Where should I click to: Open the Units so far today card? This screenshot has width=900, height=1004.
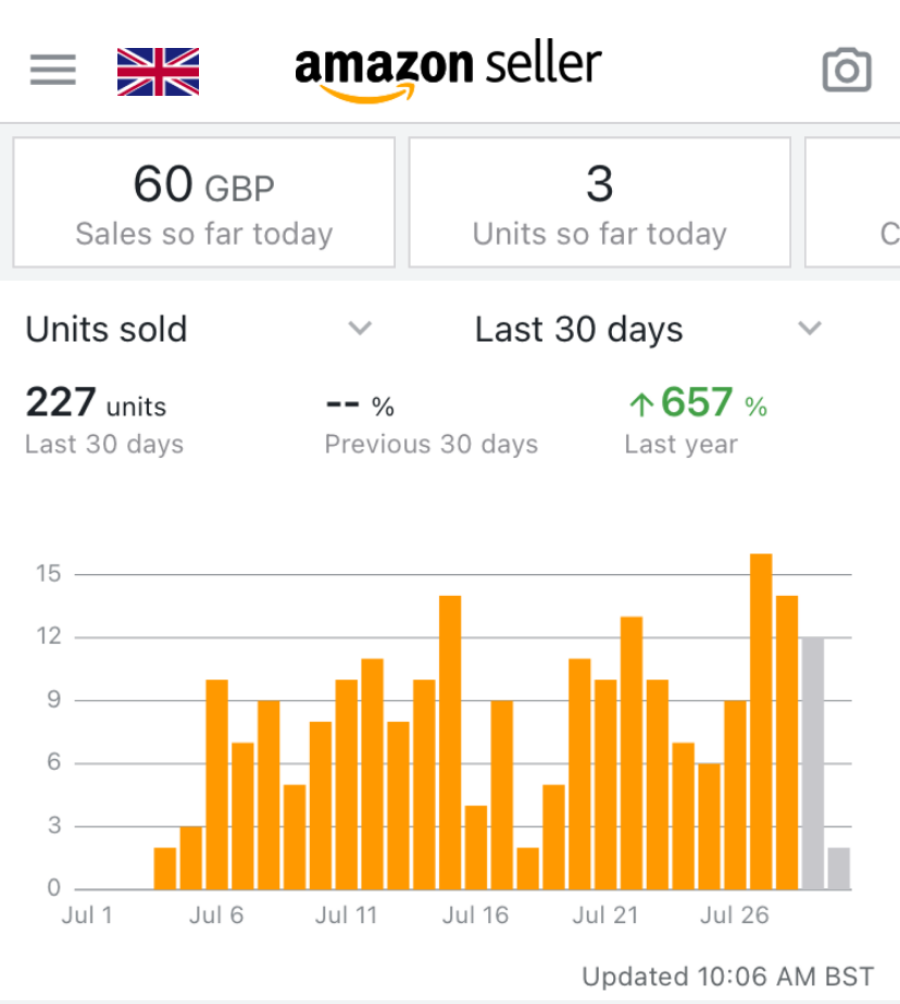599,203
